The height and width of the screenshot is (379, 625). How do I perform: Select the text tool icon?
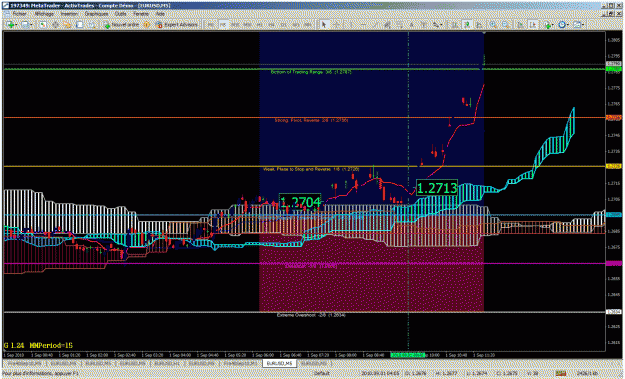pyautogui.click(x=411, y=25)
